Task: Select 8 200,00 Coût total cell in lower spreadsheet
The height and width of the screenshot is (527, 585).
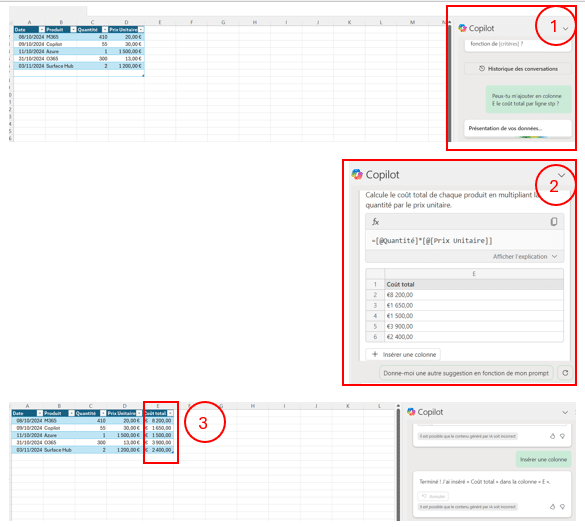Action: [x=158, y=421]
